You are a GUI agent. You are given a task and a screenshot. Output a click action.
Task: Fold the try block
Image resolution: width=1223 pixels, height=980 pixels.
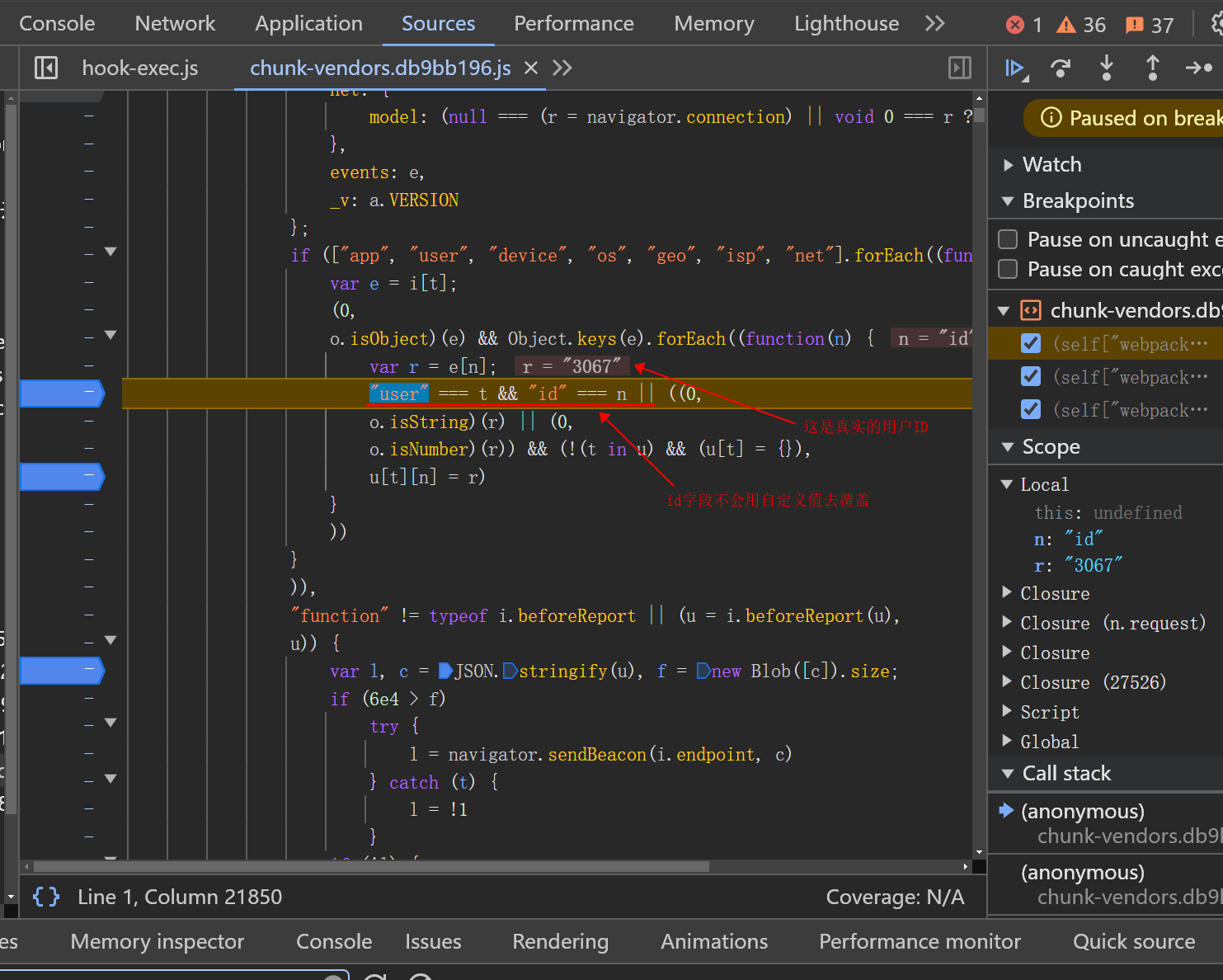pyautogui.click(x=111, y=723)
